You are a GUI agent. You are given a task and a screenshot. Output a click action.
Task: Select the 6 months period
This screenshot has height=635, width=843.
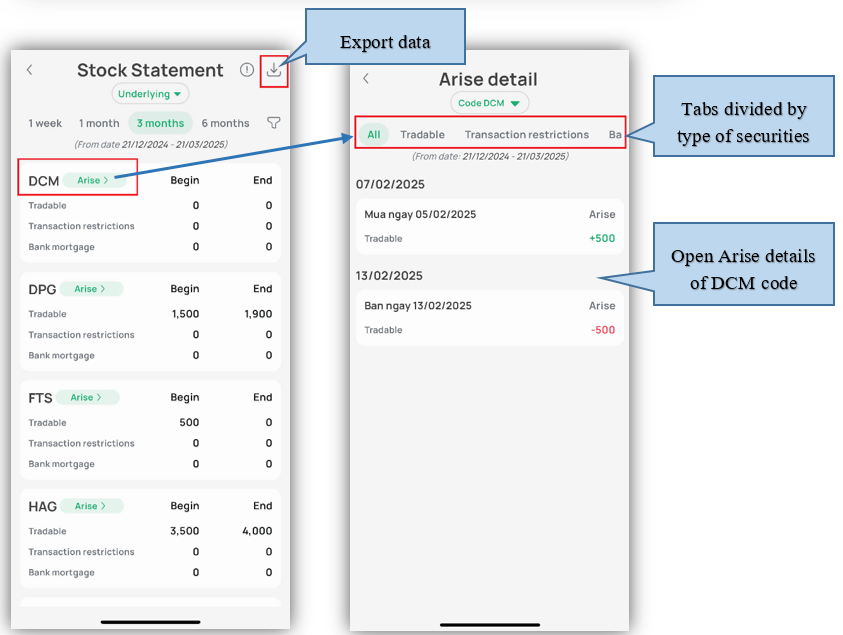click(225, 123)
